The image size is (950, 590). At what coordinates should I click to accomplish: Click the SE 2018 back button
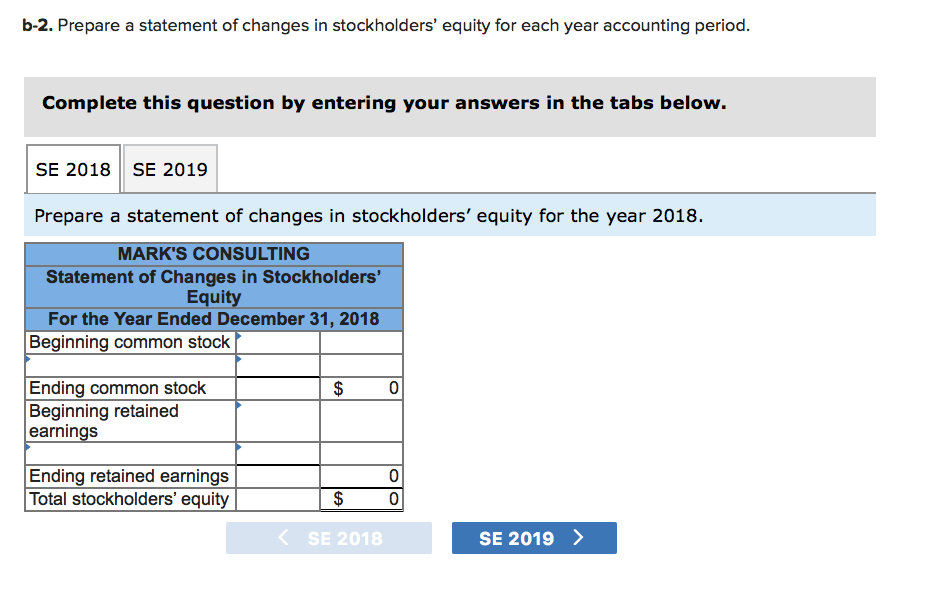(x=328, y=537)
